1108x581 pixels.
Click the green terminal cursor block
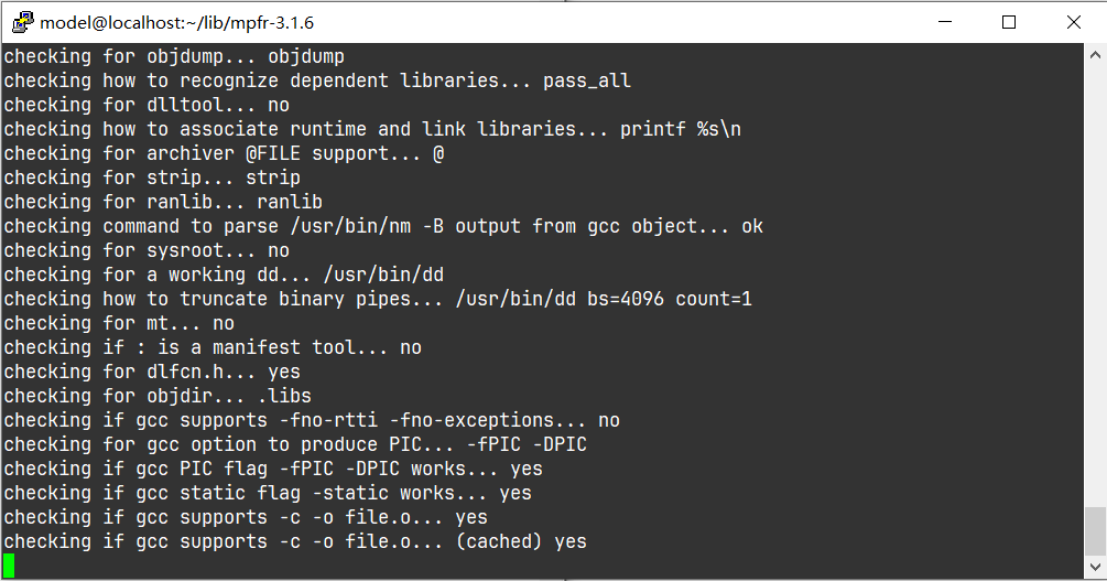click(x=8, y=565)
